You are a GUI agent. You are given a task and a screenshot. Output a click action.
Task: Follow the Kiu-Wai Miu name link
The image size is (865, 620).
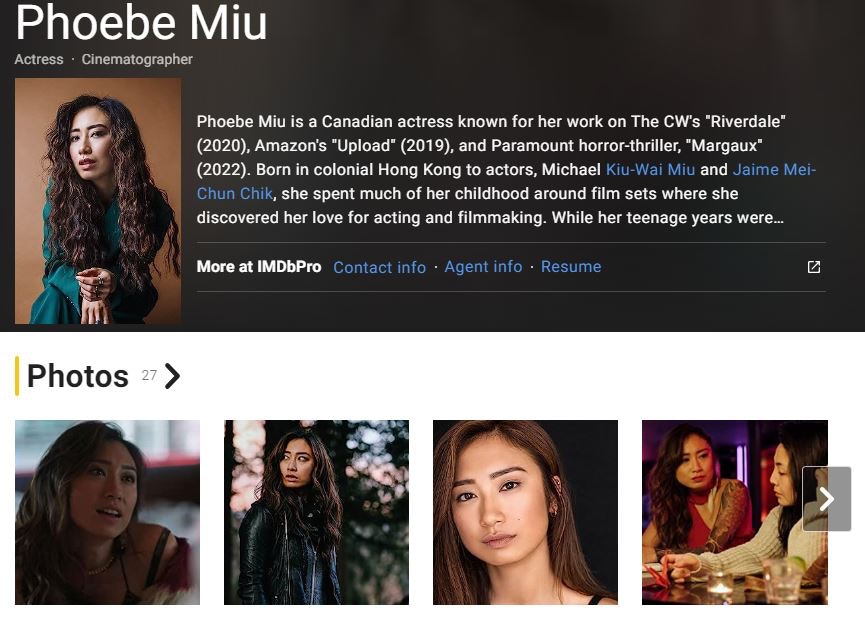(x=650, y=169)
